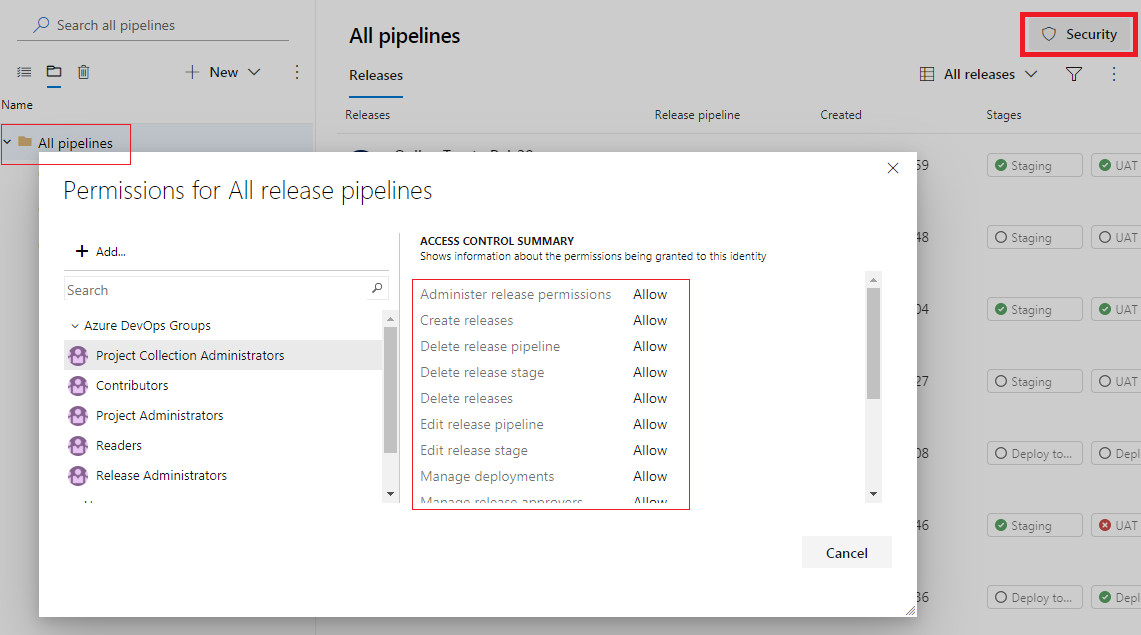
Task: Select the Project Collection Administrators group avatar icon
Action: 78,355
